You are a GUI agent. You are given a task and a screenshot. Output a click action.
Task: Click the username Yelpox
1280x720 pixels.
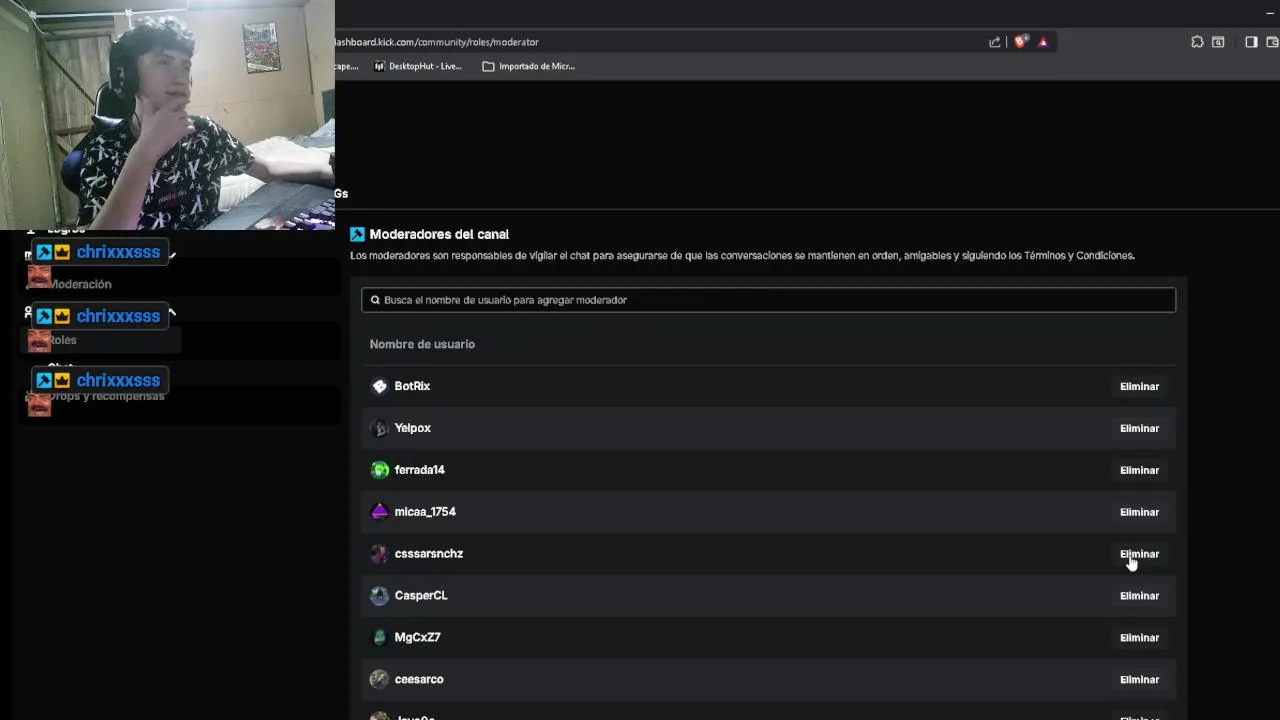coord(412,428)
